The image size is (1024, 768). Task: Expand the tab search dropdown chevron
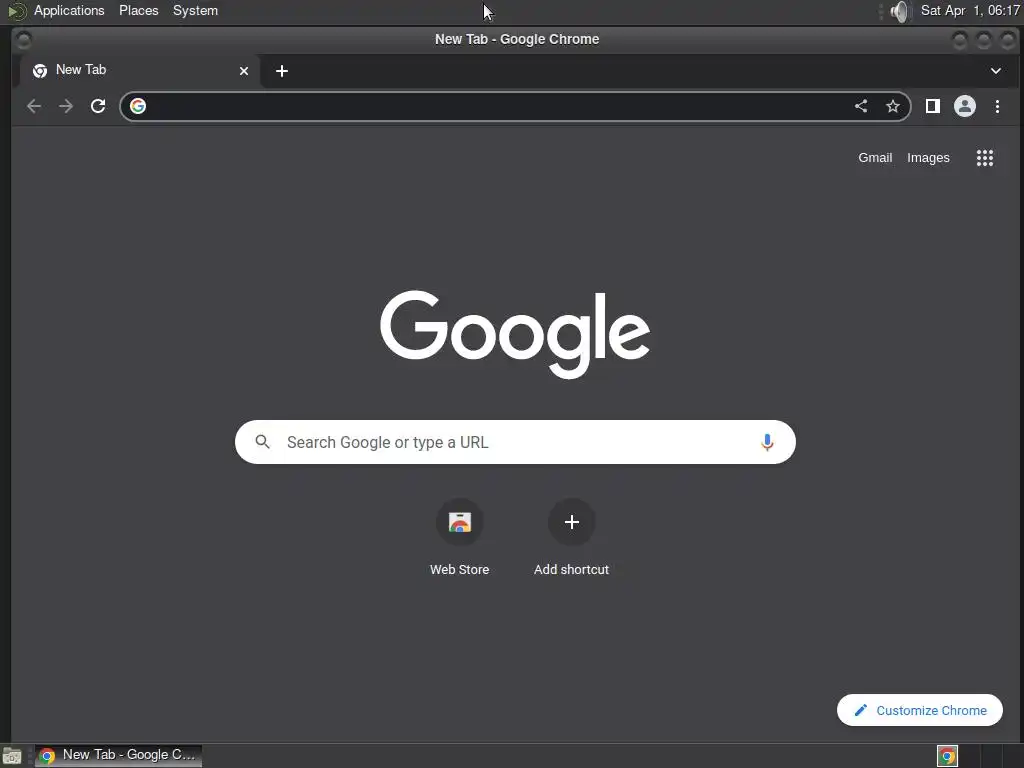pos(996,71)
